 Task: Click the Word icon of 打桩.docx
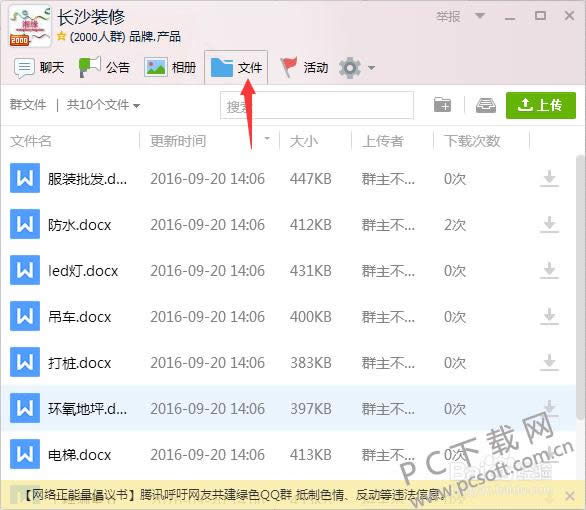(25, 362)
